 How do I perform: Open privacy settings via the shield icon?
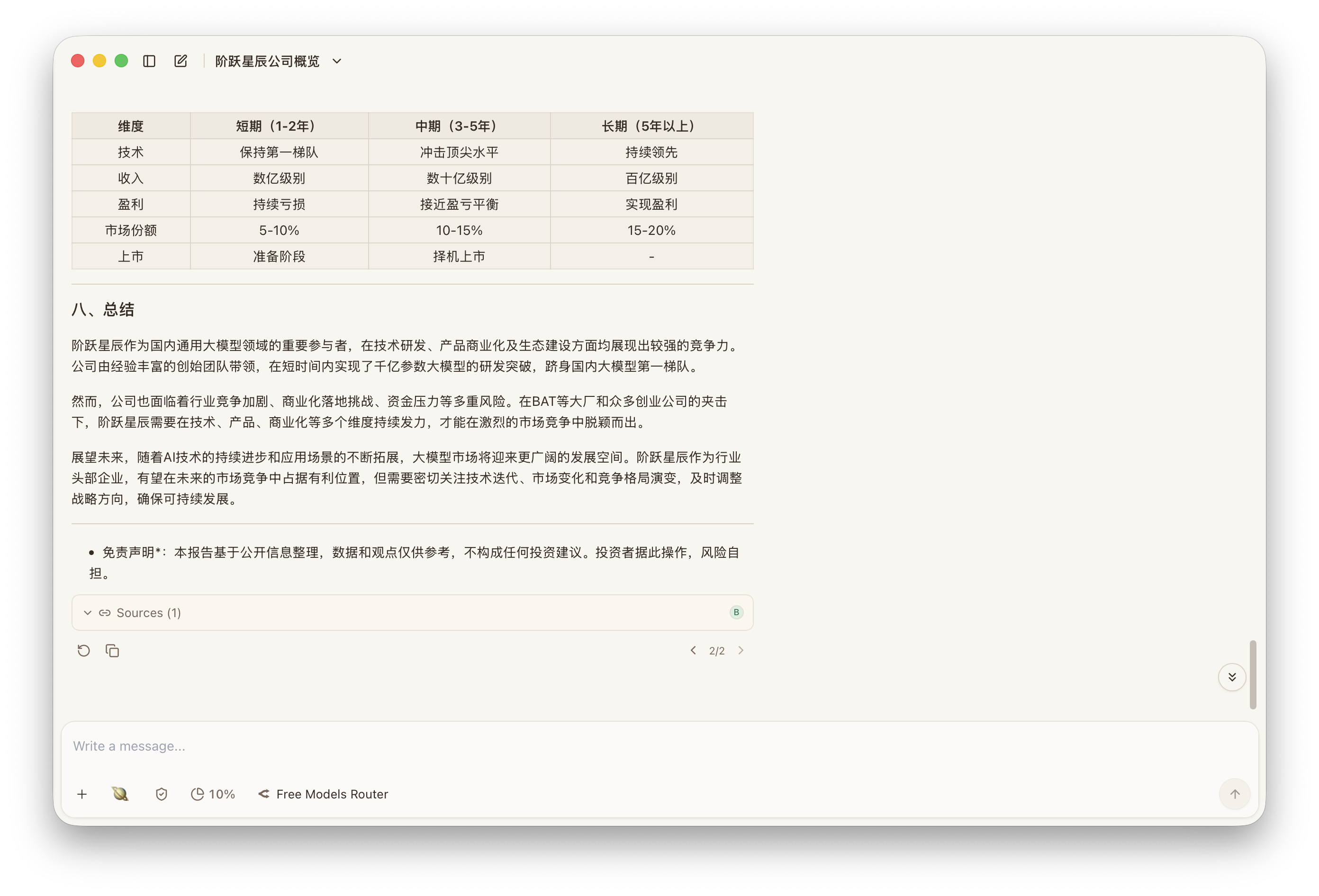coord(161,794)
